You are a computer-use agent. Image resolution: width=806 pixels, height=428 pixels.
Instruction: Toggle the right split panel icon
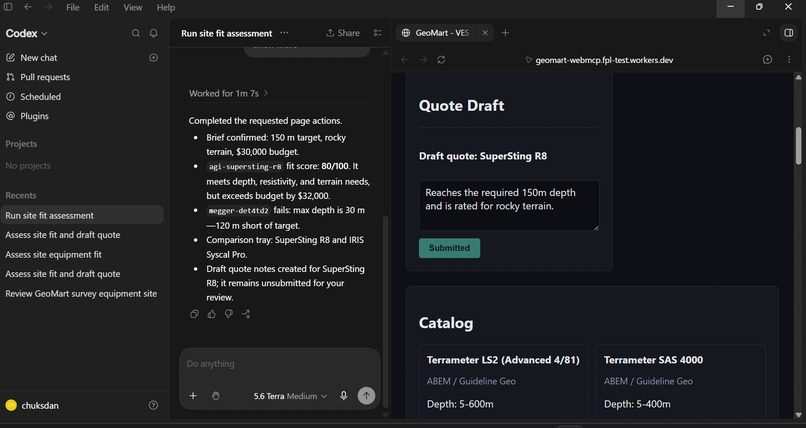[x=789, y=33]
